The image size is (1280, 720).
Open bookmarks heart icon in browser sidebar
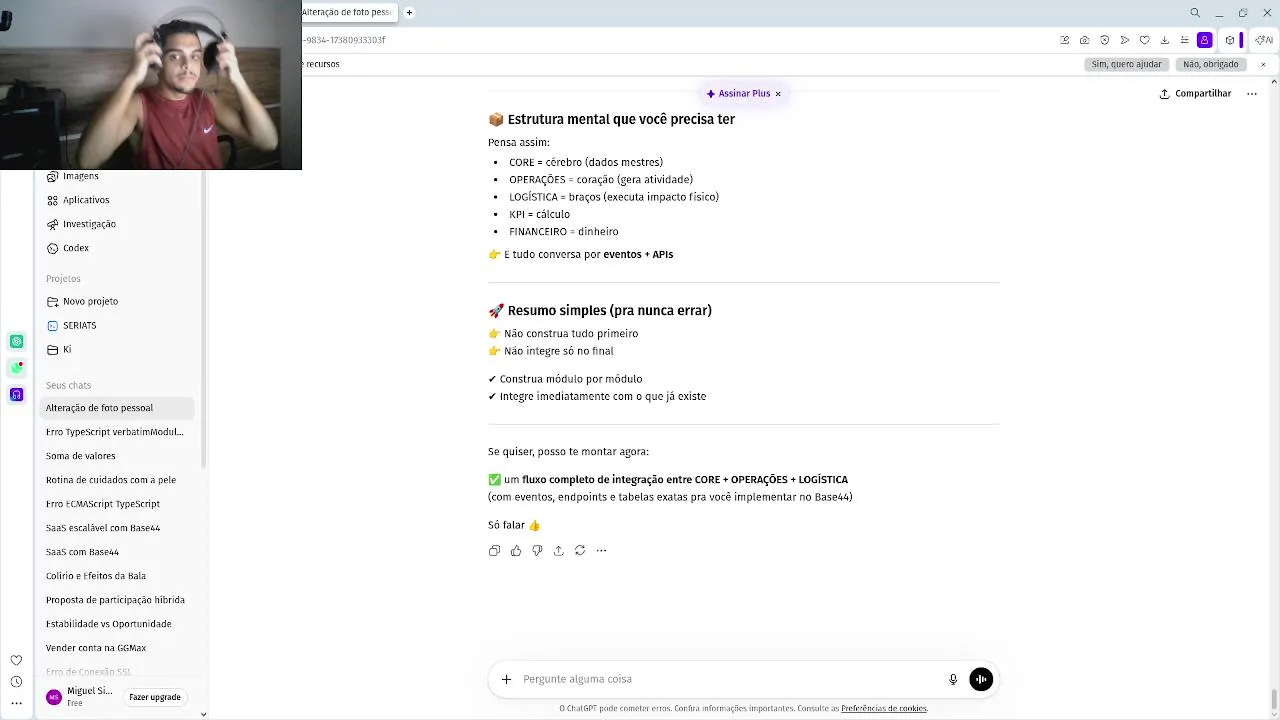coord(16,660)
